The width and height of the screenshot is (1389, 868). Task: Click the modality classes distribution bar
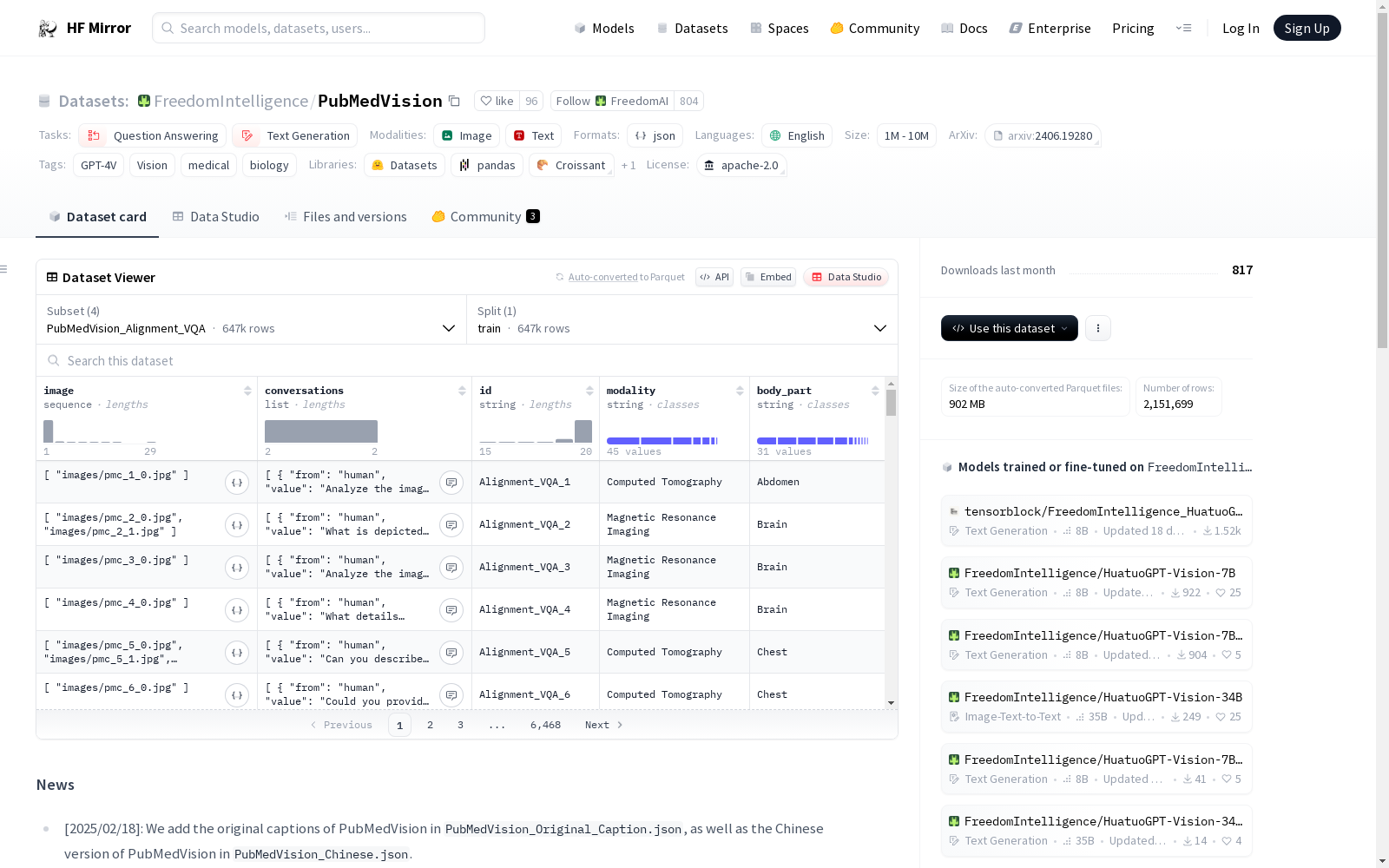coord(662,441)
